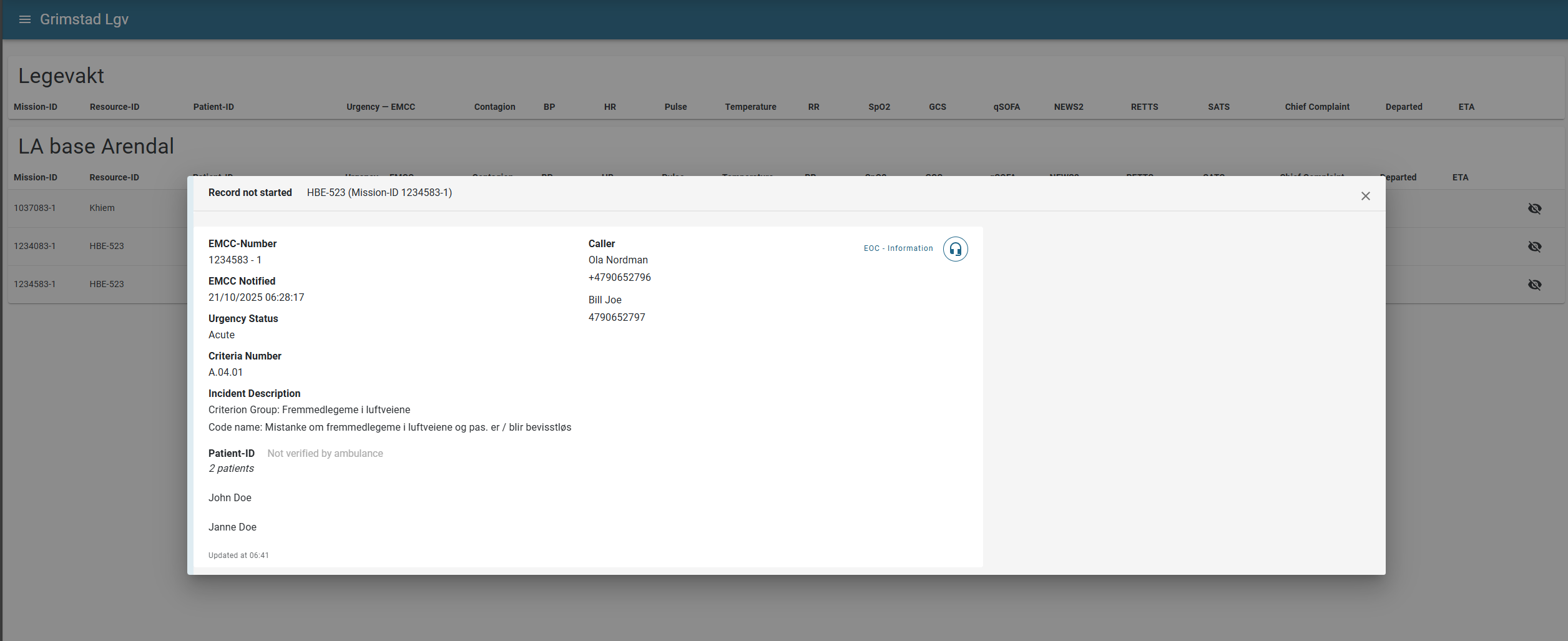Sort Legevakt table by Urgency — EMCC
Viewport: 1568px width, 641px height.
[380, 107]
